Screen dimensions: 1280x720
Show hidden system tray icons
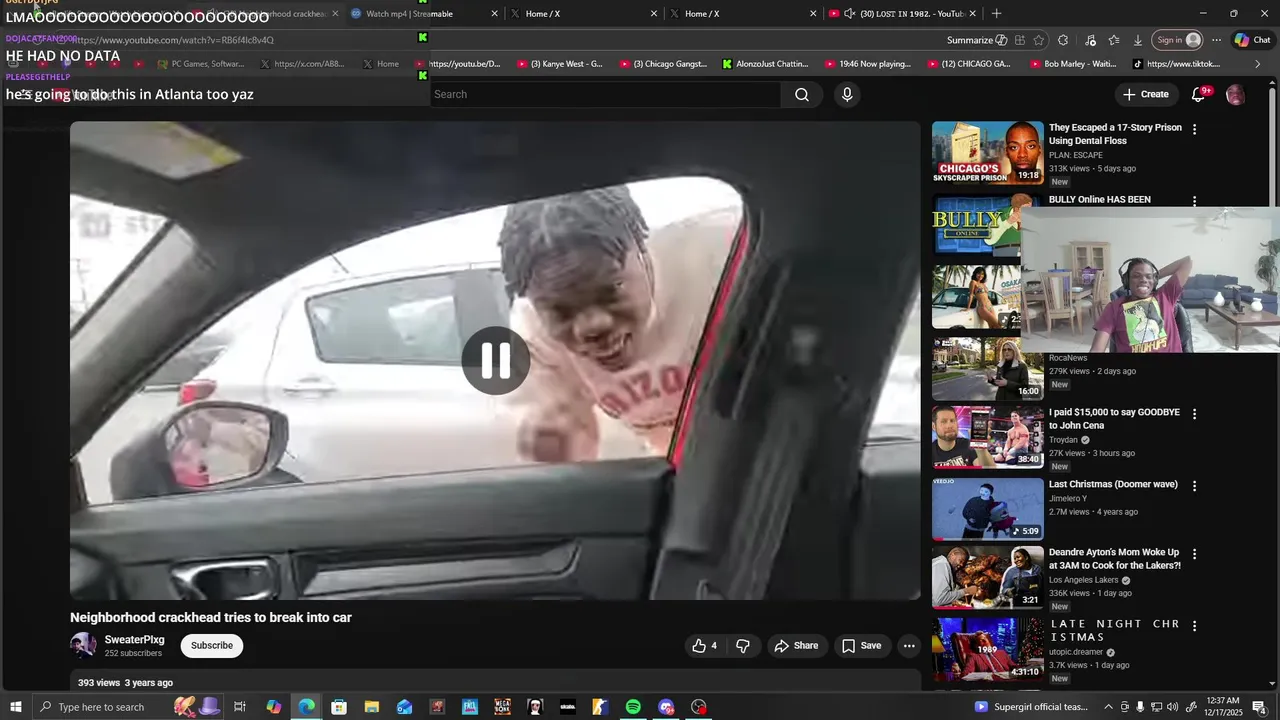tap(1108, 707)
